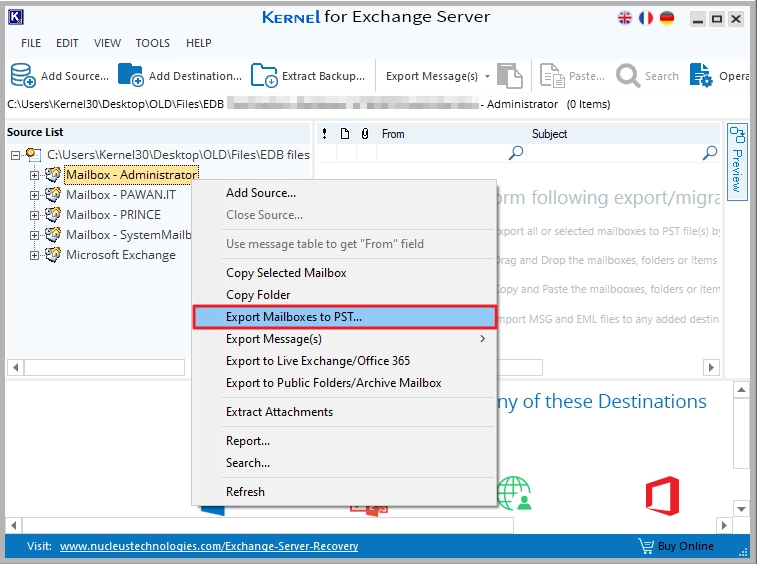Screen dimensions: 757x564
Task: Switch language to English flag
Action: [625, 18]
